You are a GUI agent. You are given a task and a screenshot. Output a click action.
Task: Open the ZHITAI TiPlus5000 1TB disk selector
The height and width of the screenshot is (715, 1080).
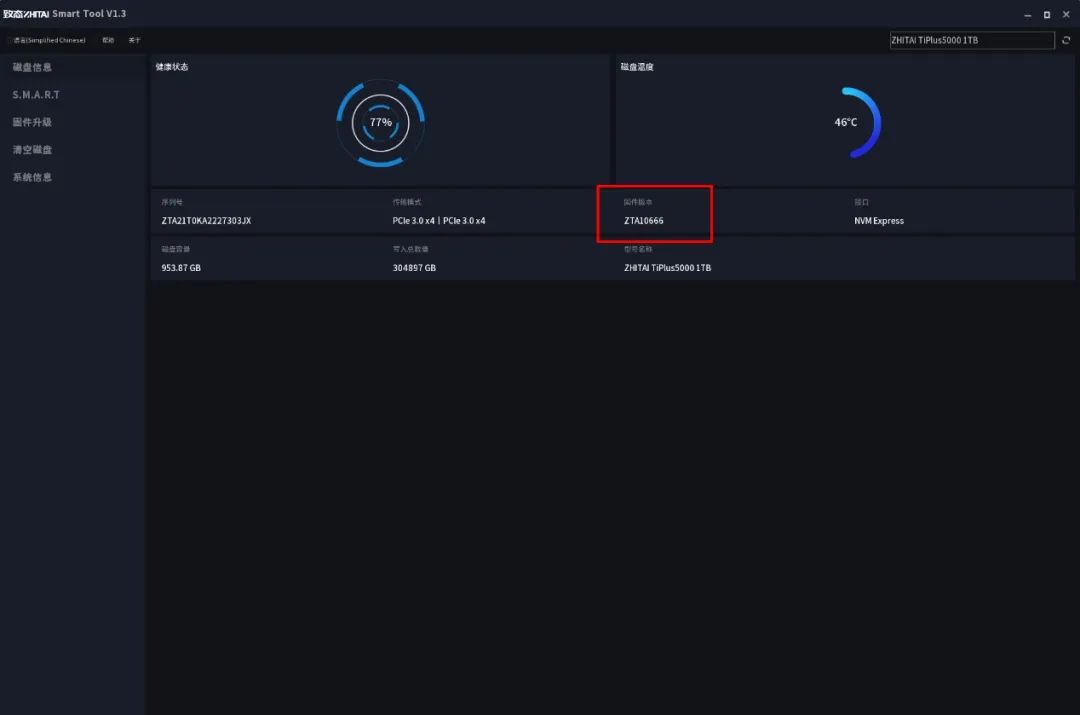point(972,41)
